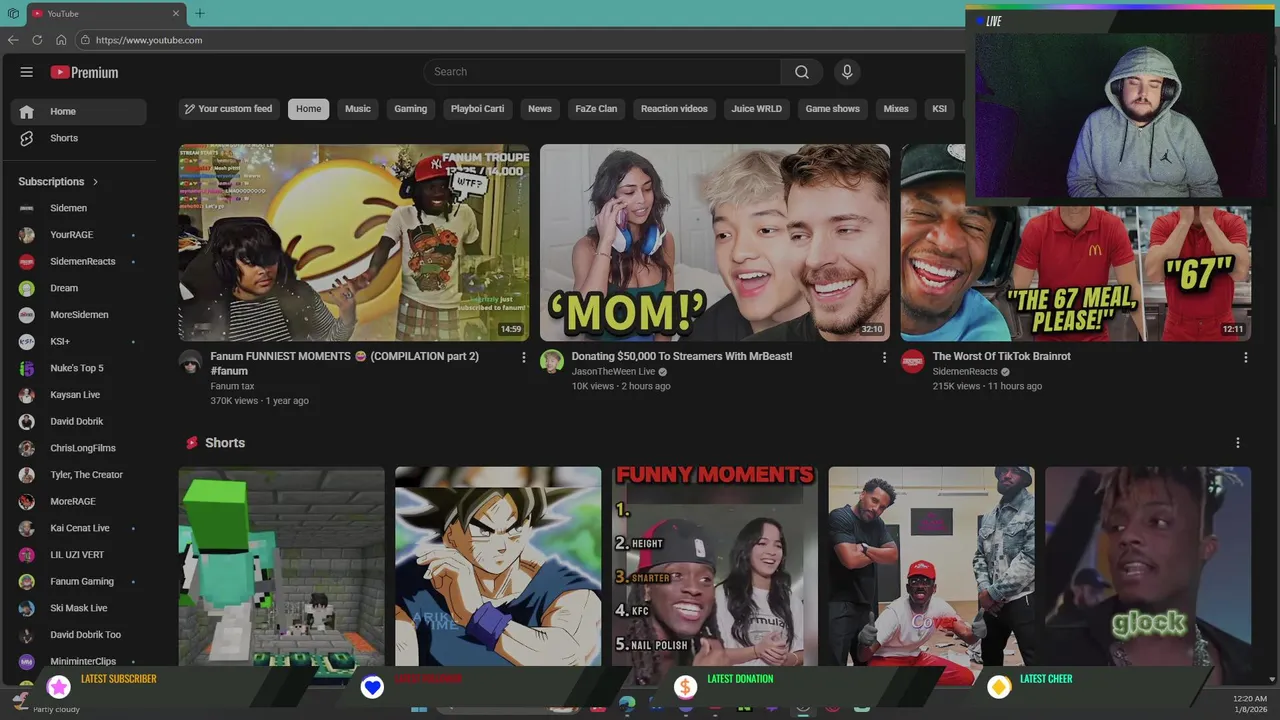This screenshot has width=1280, height=720.
Task: Select the FaZe Clan filter chip
Action: 596,109
